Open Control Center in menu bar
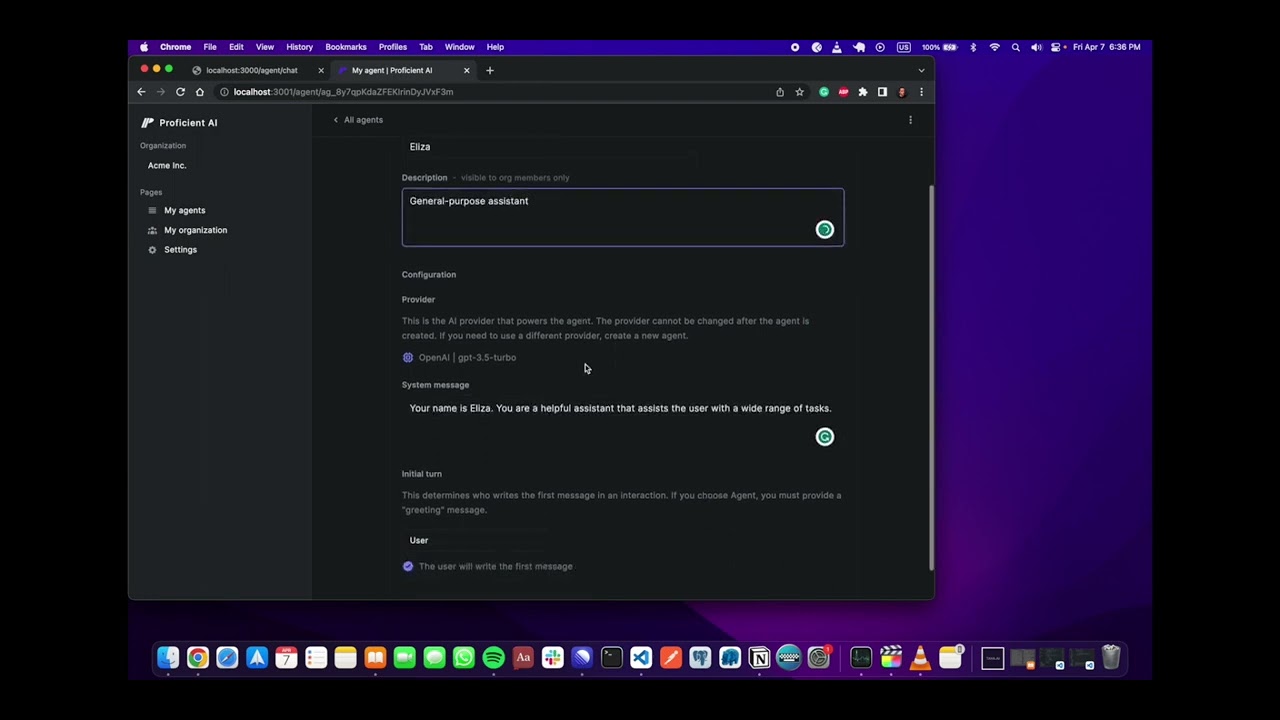Screen dimensions: 1280x720 [x=1056, y=47]
